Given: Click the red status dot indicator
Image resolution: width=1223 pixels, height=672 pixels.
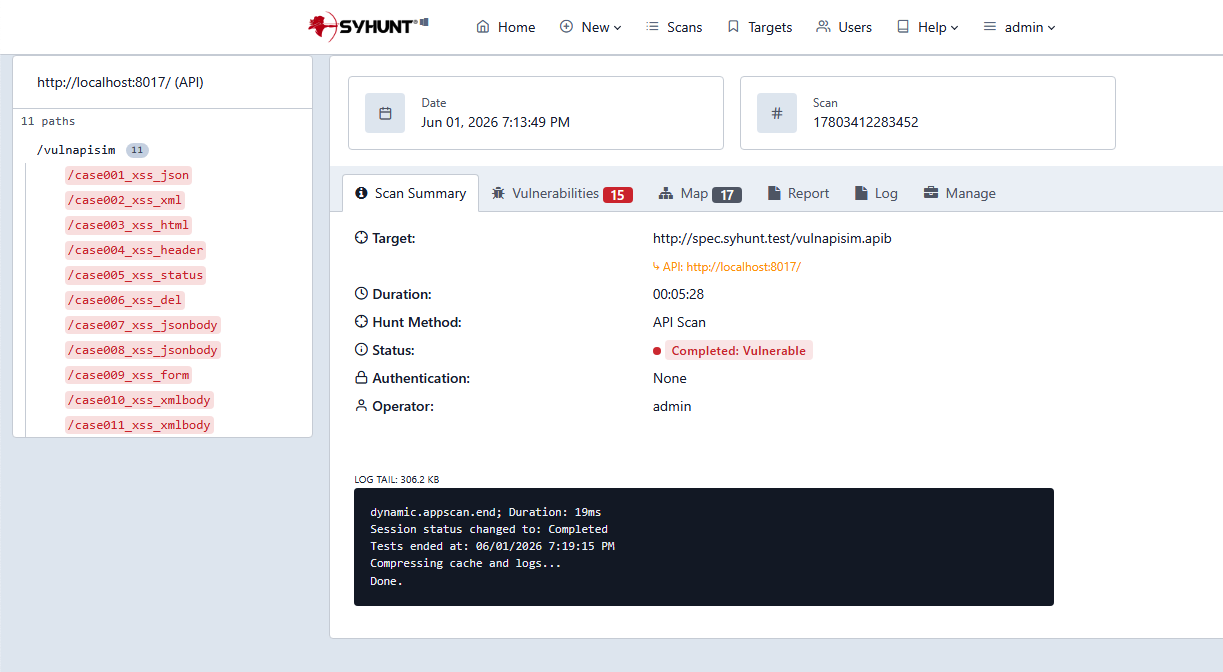Looking at the screenshot, I should coord(657,351).
